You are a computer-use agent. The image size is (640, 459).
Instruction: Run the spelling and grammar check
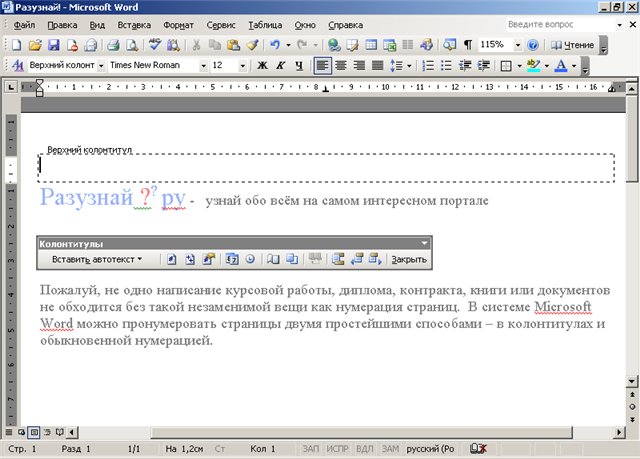(x=154, y=45)
